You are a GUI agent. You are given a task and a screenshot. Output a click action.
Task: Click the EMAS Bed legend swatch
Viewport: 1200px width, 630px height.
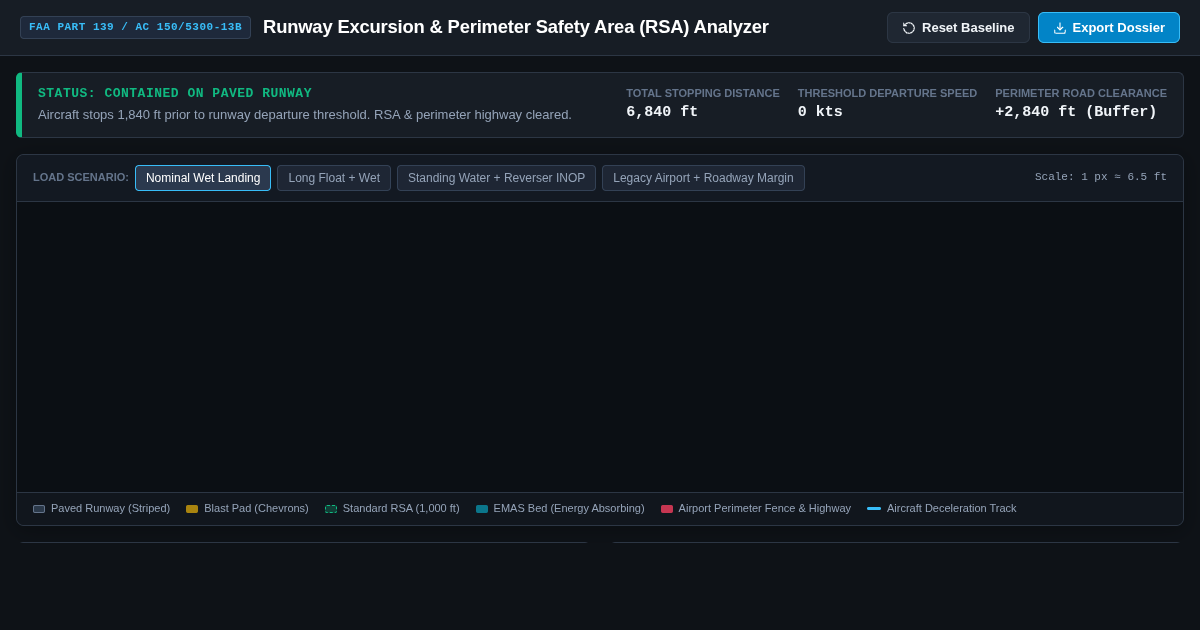tap(482, 509)
